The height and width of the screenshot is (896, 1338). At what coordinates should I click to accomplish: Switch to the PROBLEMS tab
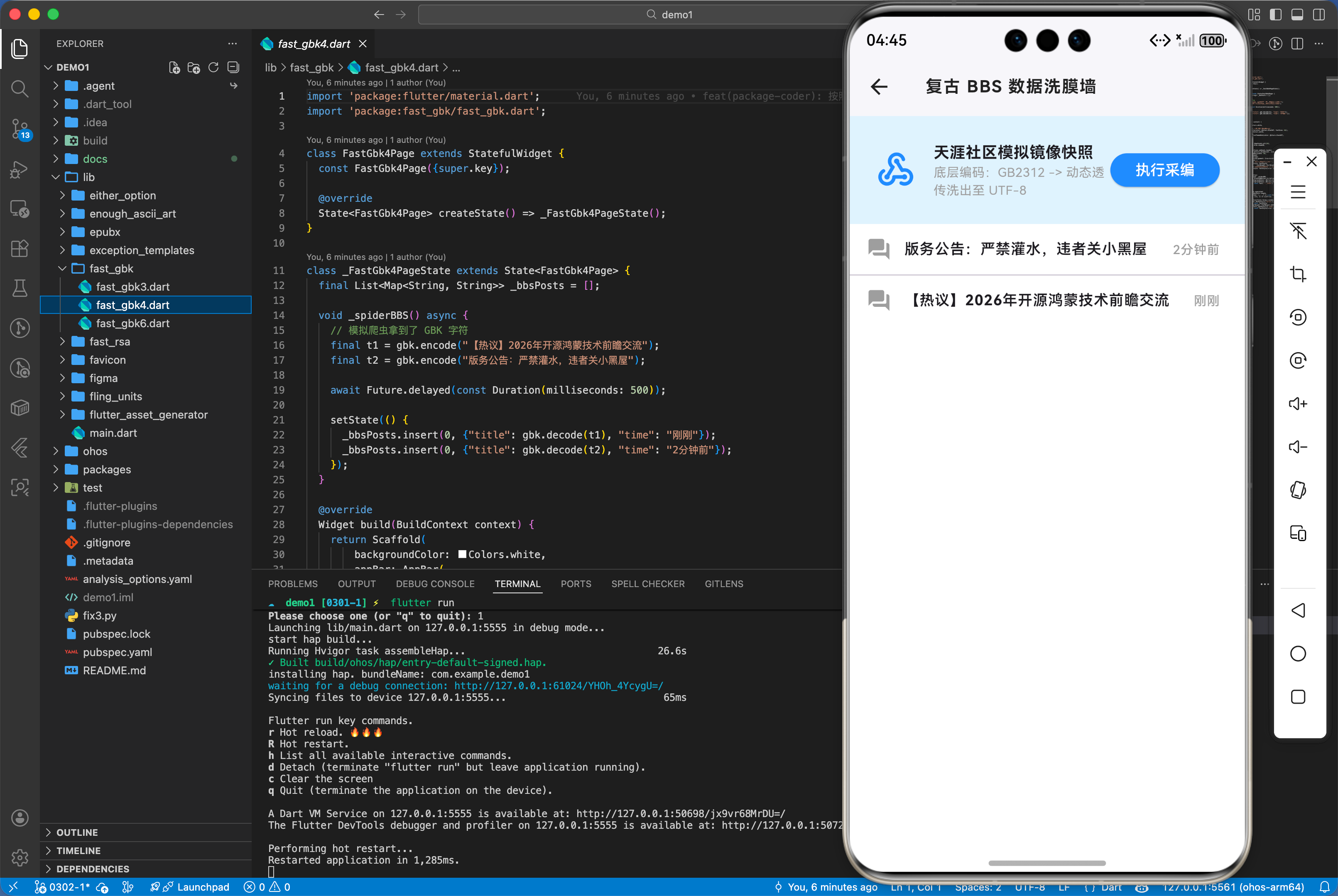tap(293, 584)
